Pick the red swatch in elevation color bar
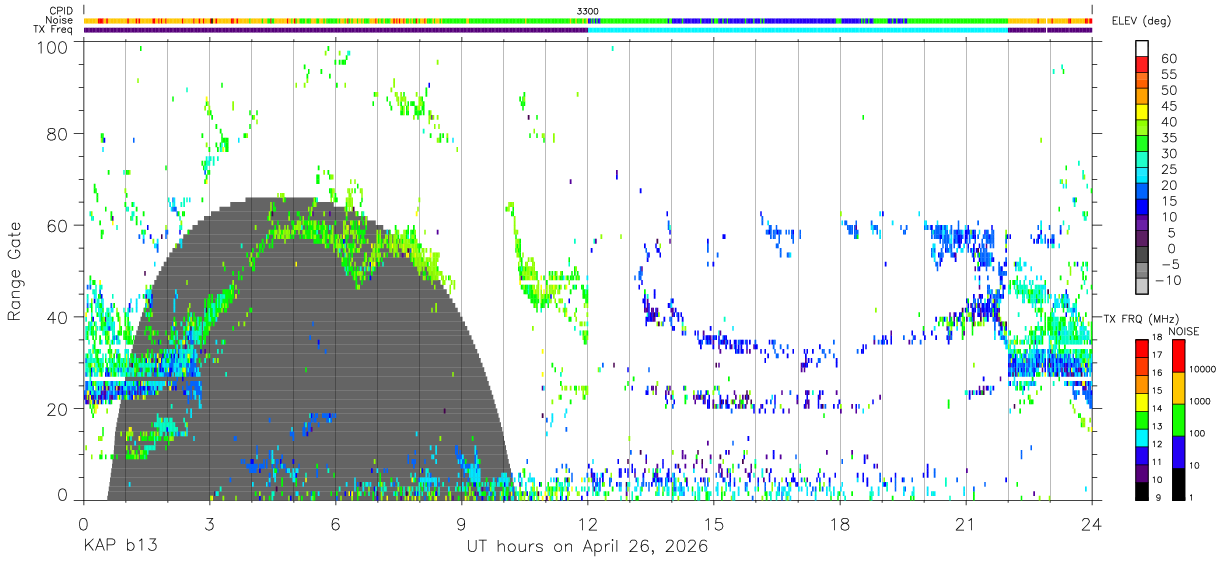 point(1141,65)
